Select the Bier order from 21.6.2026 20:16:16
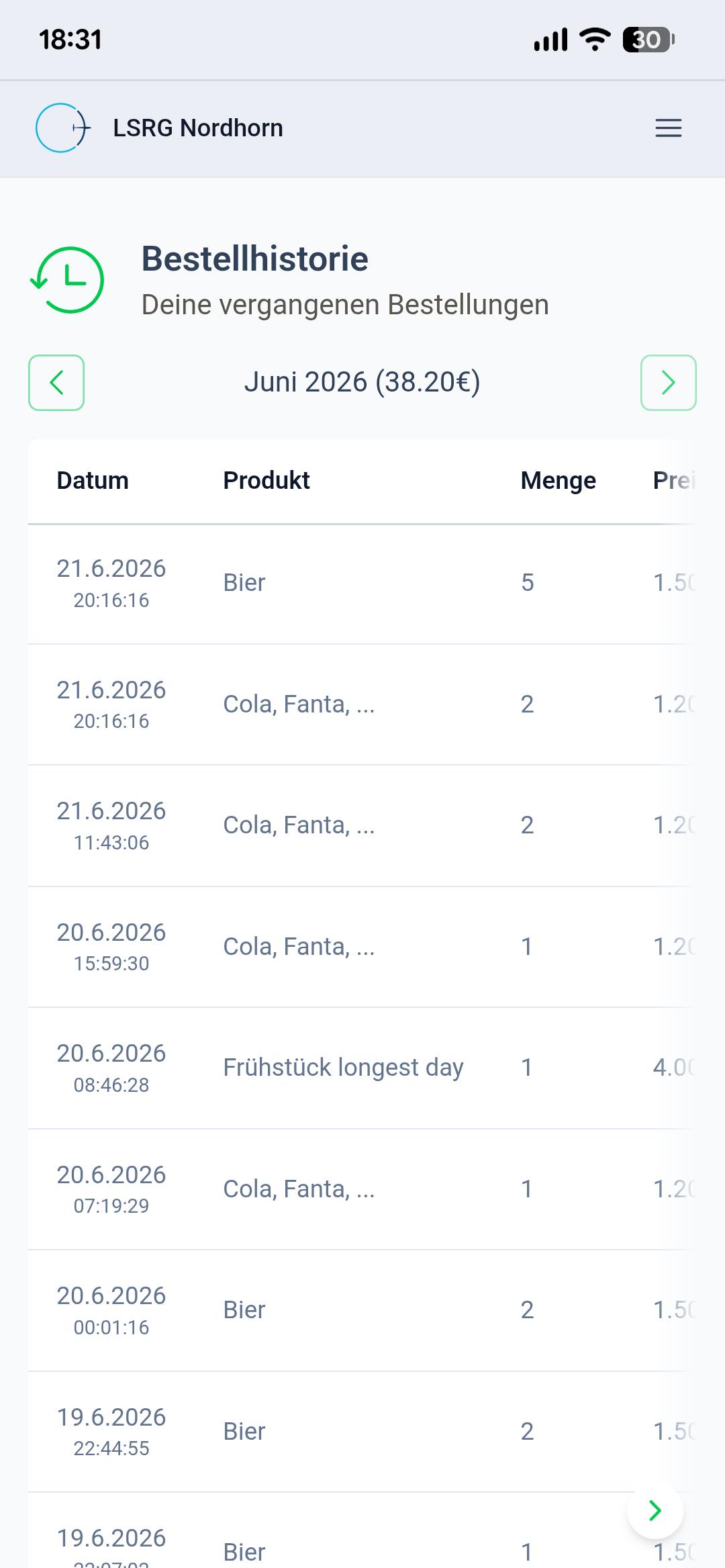Image resolution: width=725 pixels, height=1568 pixels. tap(362, 584)
